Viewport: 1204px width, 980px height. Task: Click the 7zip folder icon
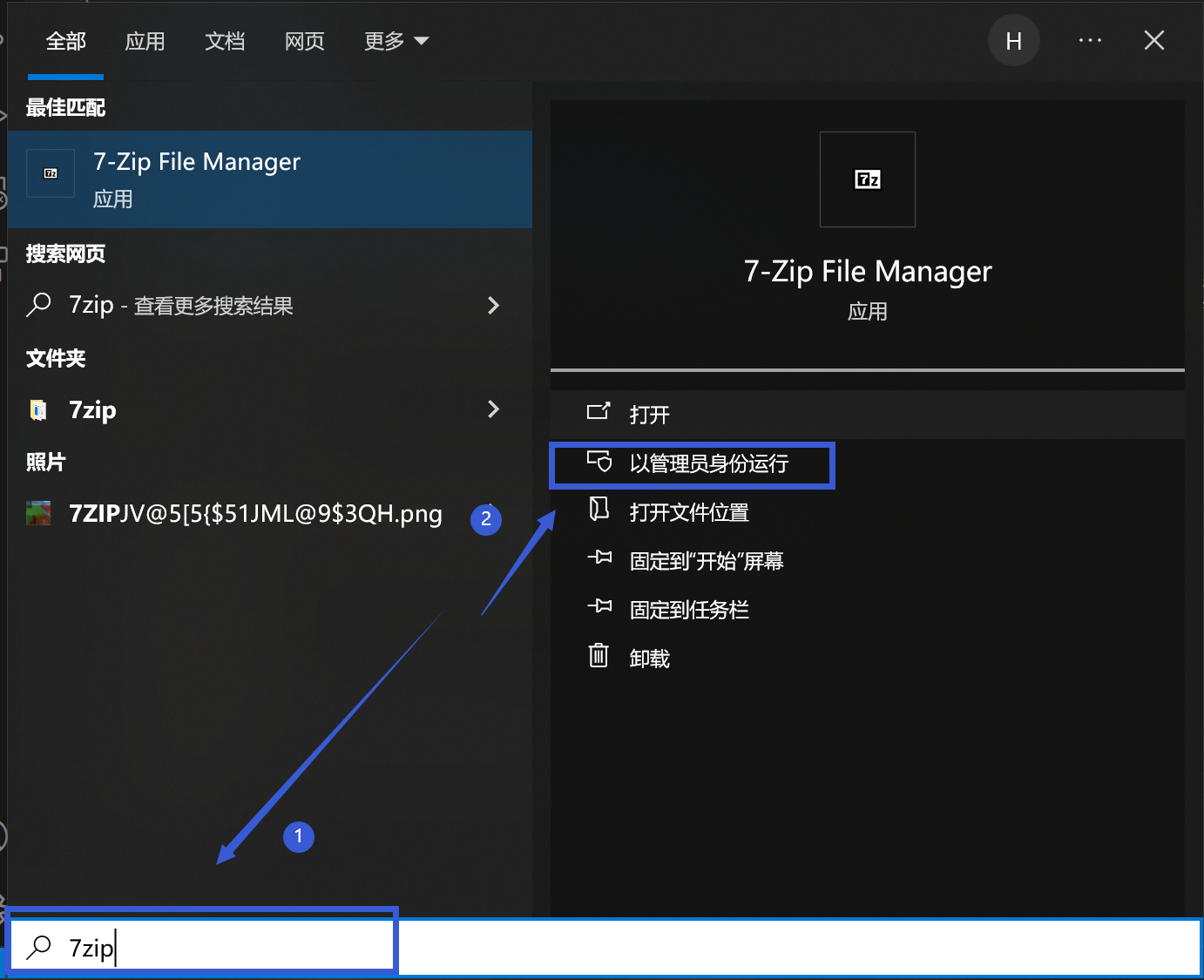(38, 409)
